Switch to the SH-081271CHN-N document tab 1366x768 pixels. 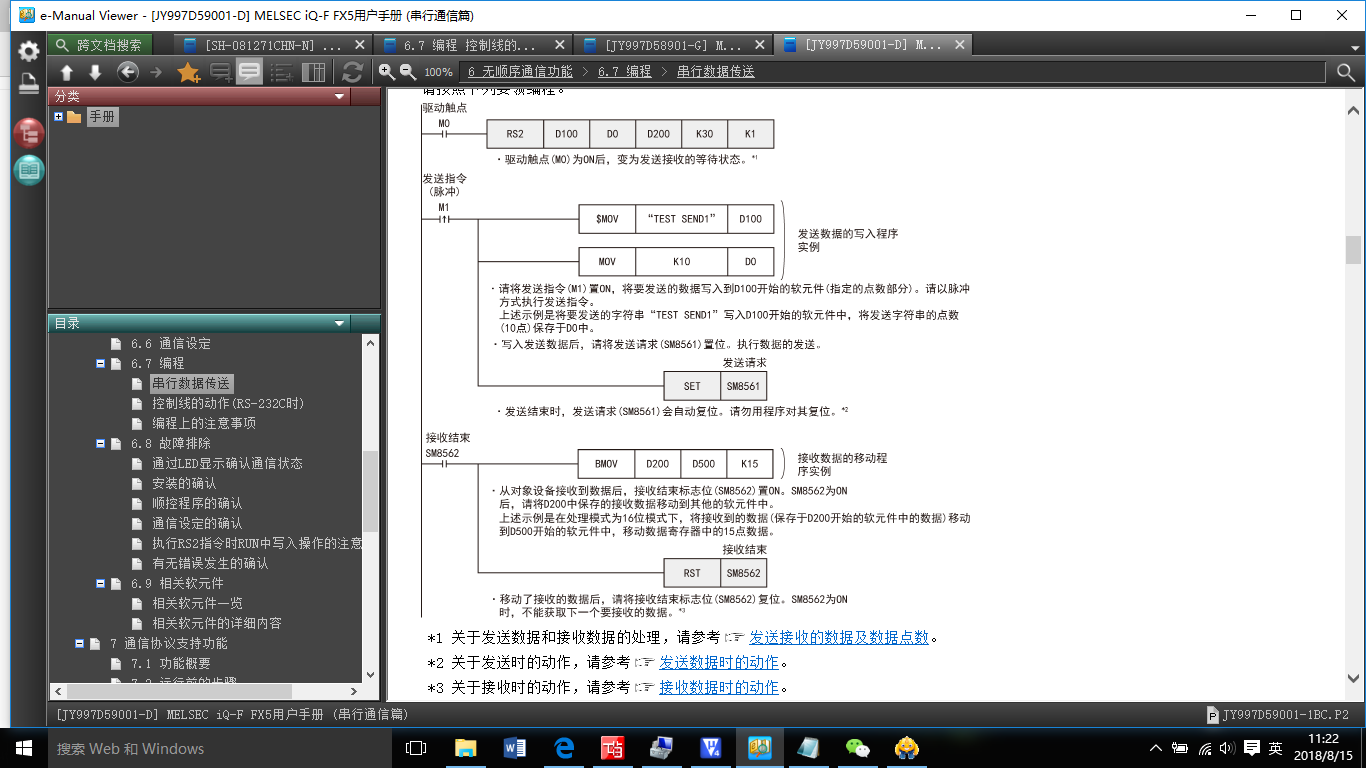point(272,45)
